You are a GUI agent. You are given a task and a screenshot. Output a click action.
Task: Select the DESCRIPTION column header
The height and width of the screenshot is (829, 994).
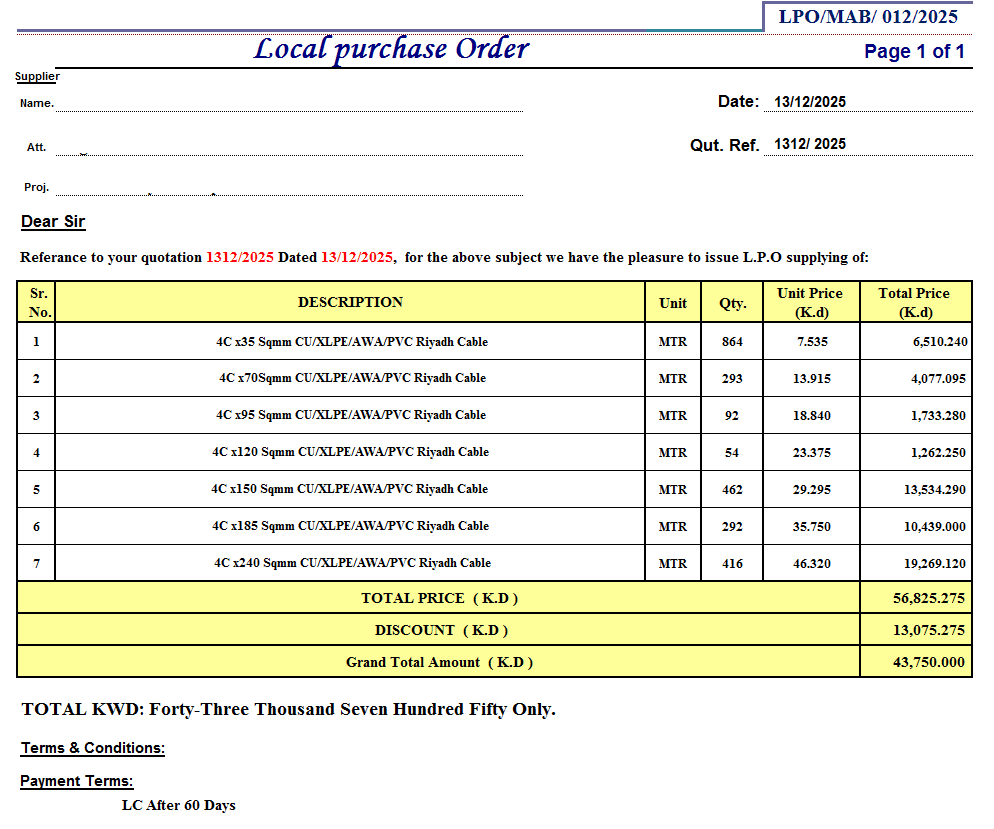pyautogui.click(x=351, y=302)
